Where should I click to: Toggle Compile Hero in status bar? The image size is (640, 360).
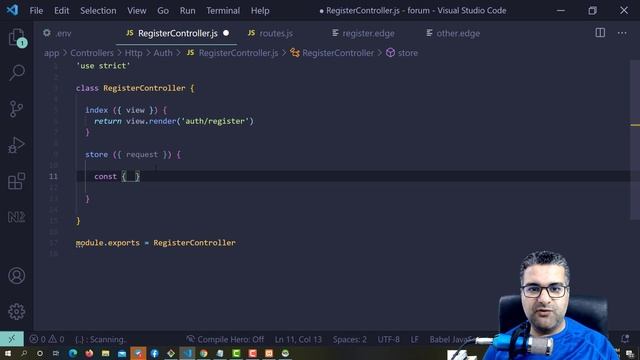[225, 340]
